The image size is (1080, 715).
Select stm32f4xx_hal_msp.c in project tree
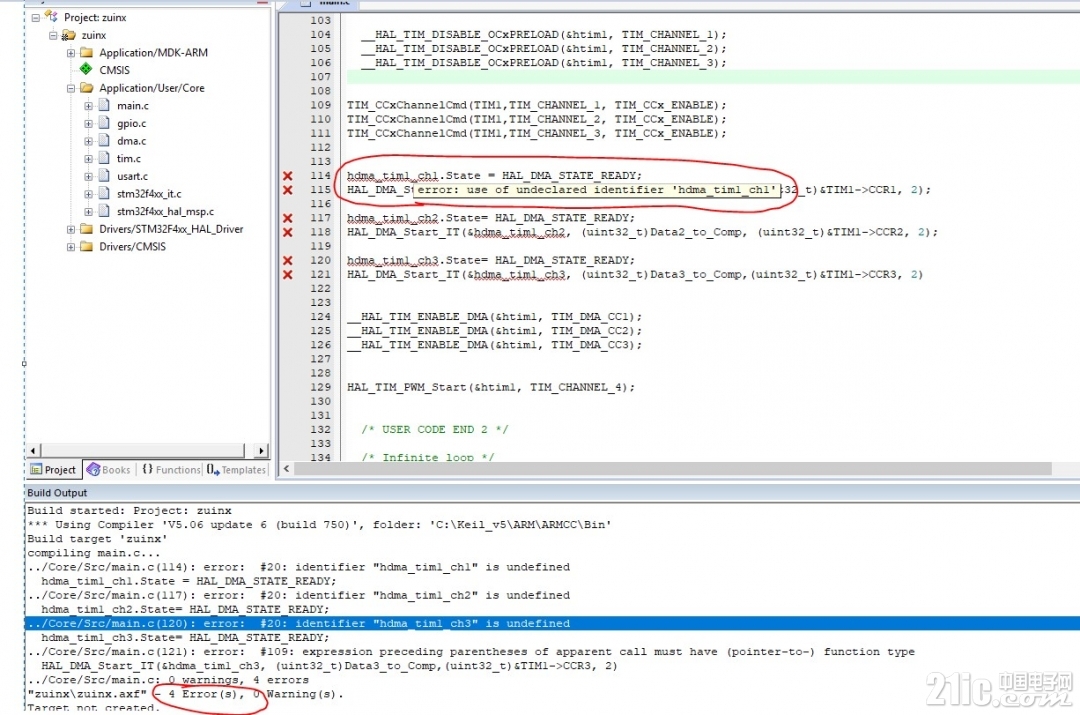(x=165, y=211)
